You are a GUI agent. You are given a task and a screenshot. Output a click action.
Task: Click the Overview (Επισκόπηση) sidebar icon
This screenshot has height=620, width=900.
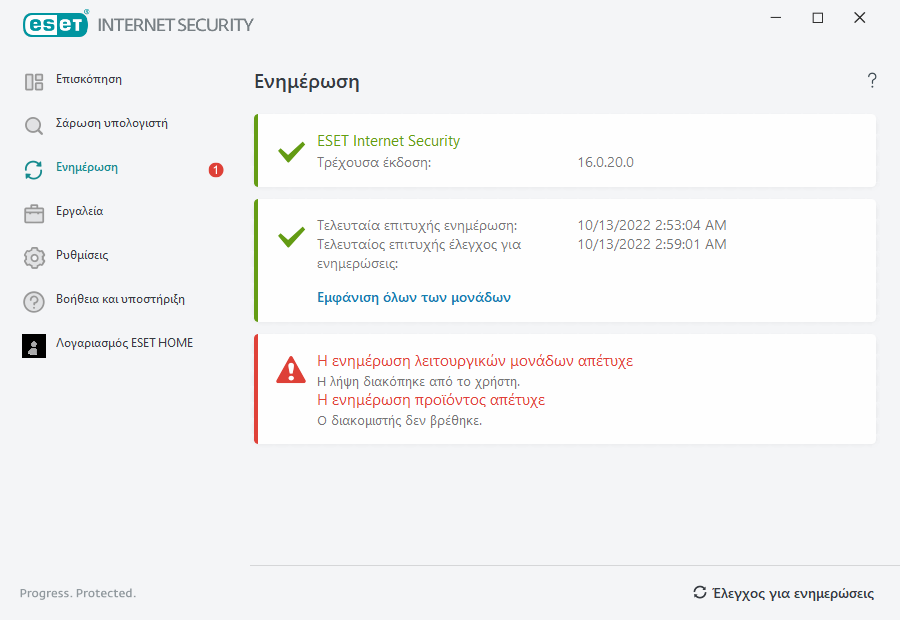click(34, 82)
